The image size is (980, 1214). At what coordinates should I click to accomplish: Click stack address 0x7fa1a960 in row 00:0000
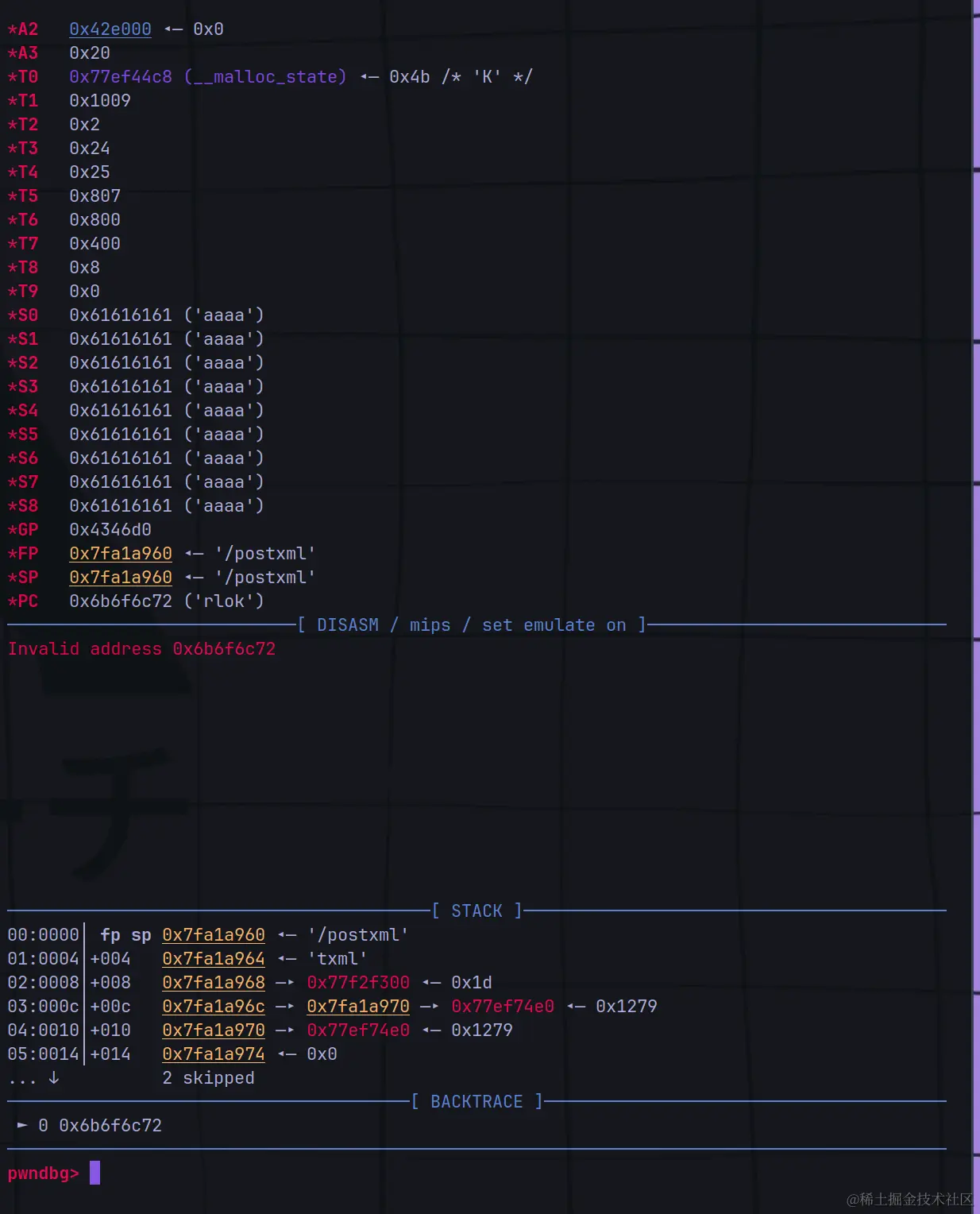coord(214,935)
